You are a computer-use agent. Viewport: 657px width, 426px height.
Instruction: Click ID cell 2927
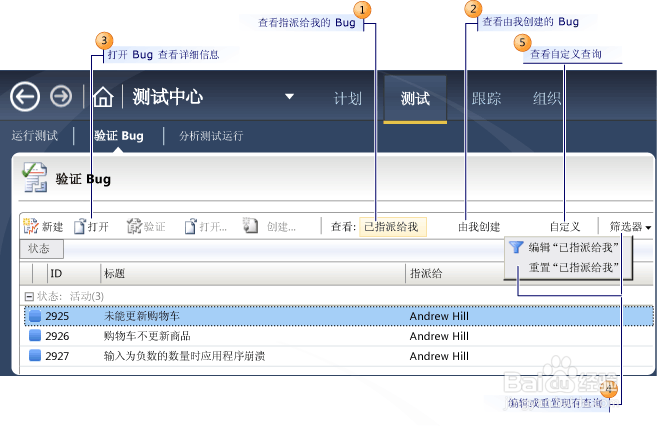point(57,356)
